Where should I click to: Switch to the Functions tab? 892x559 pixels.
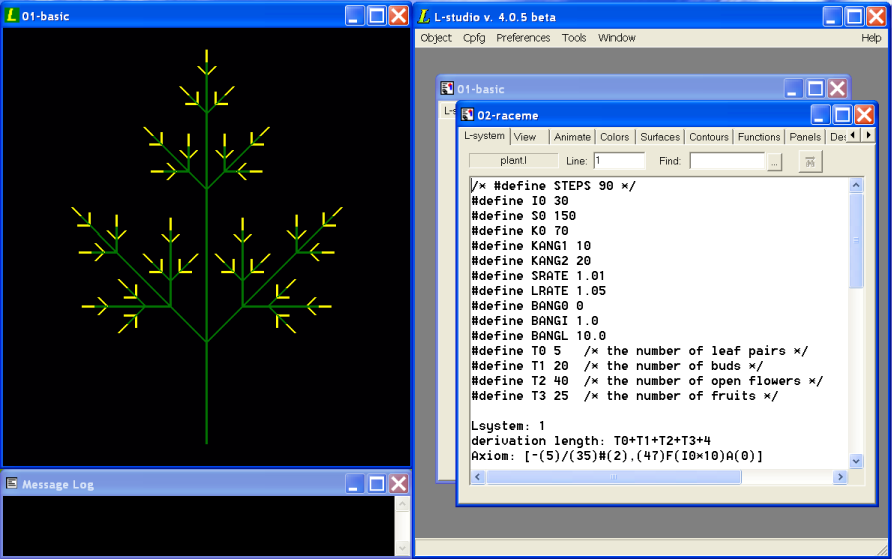tap(759, 137)
